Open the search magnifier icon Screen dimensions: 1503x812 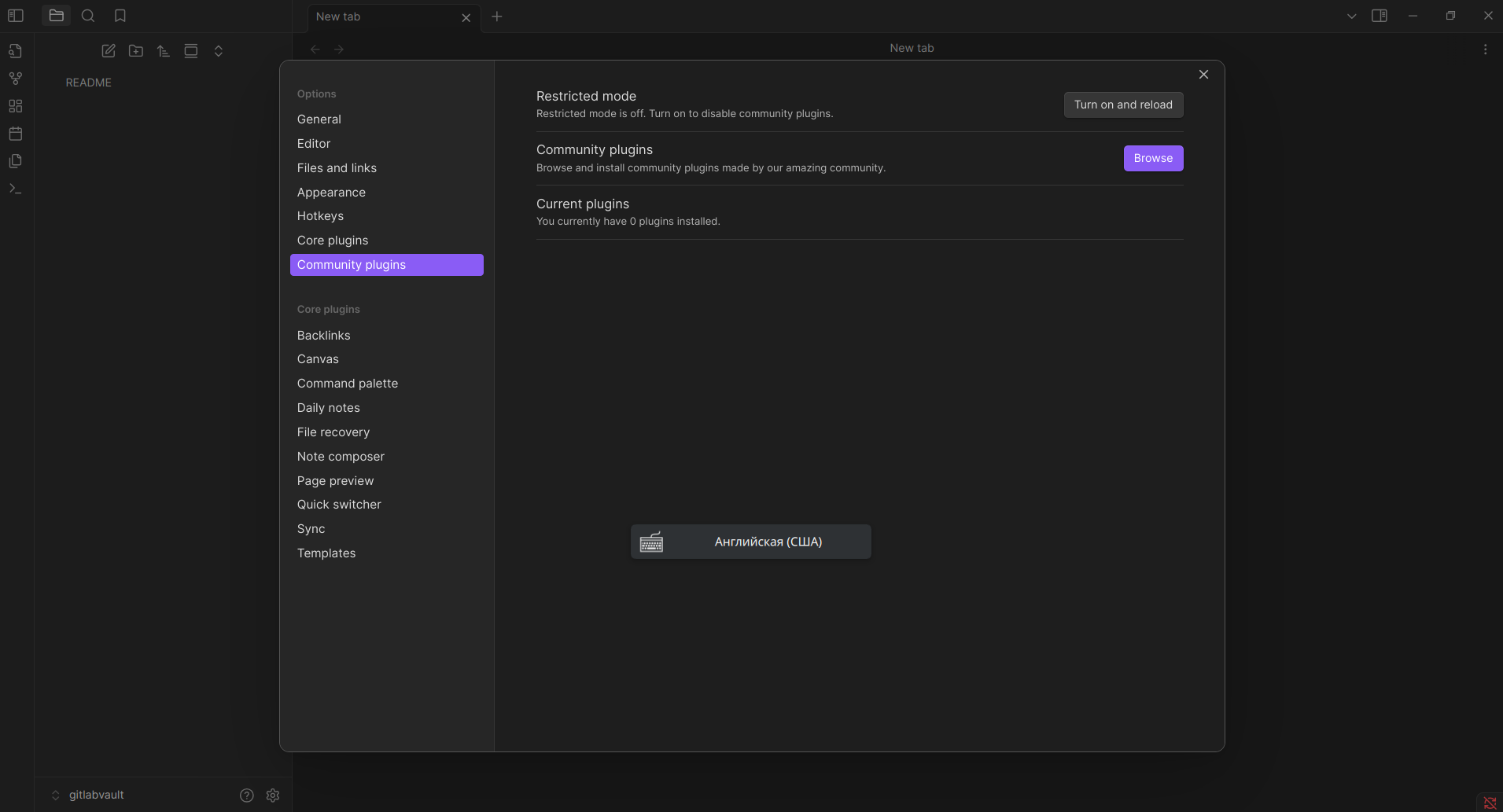point(88,16)
